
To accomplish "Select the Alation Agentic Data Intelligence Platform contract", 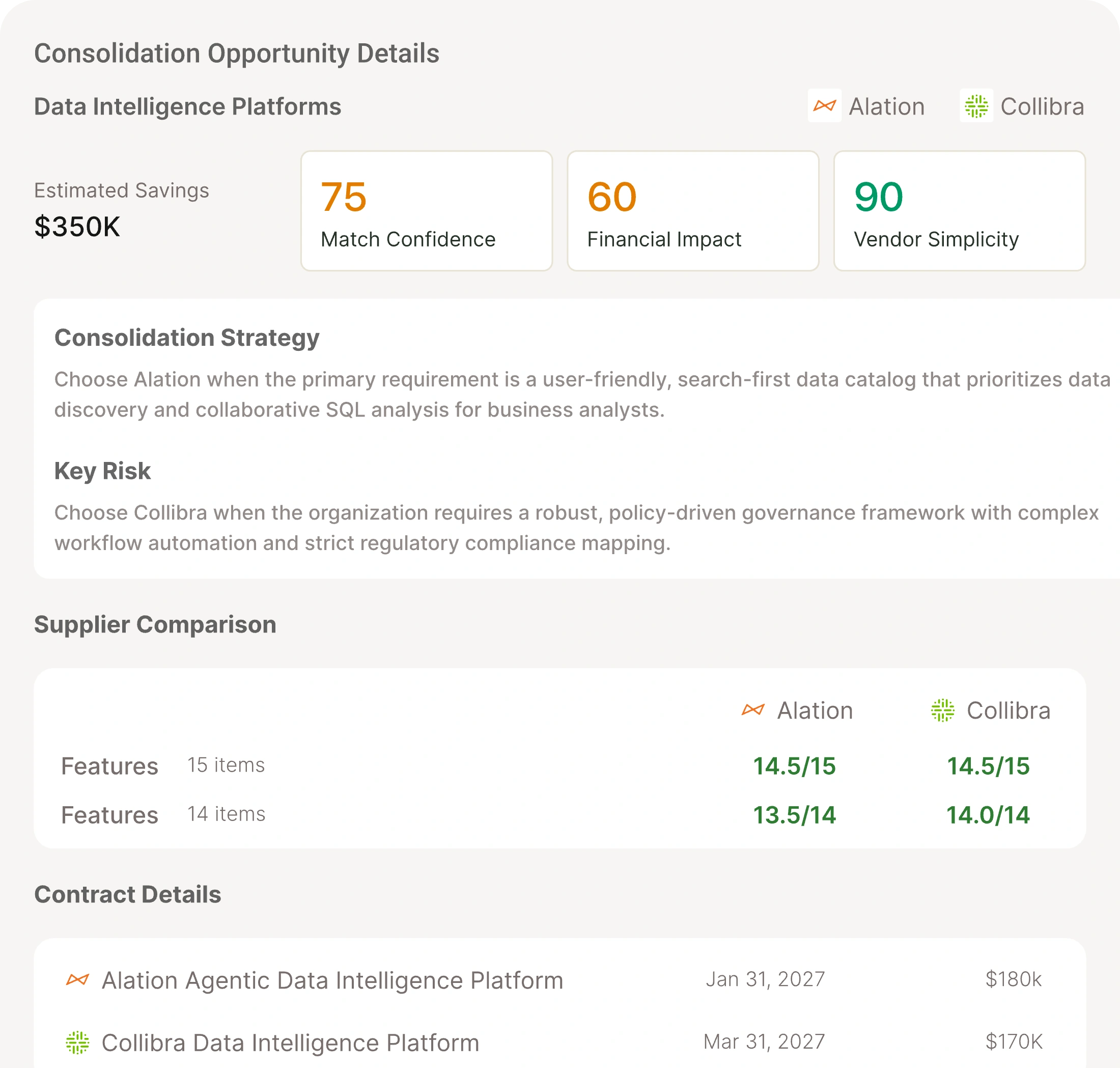I will 559,980.
